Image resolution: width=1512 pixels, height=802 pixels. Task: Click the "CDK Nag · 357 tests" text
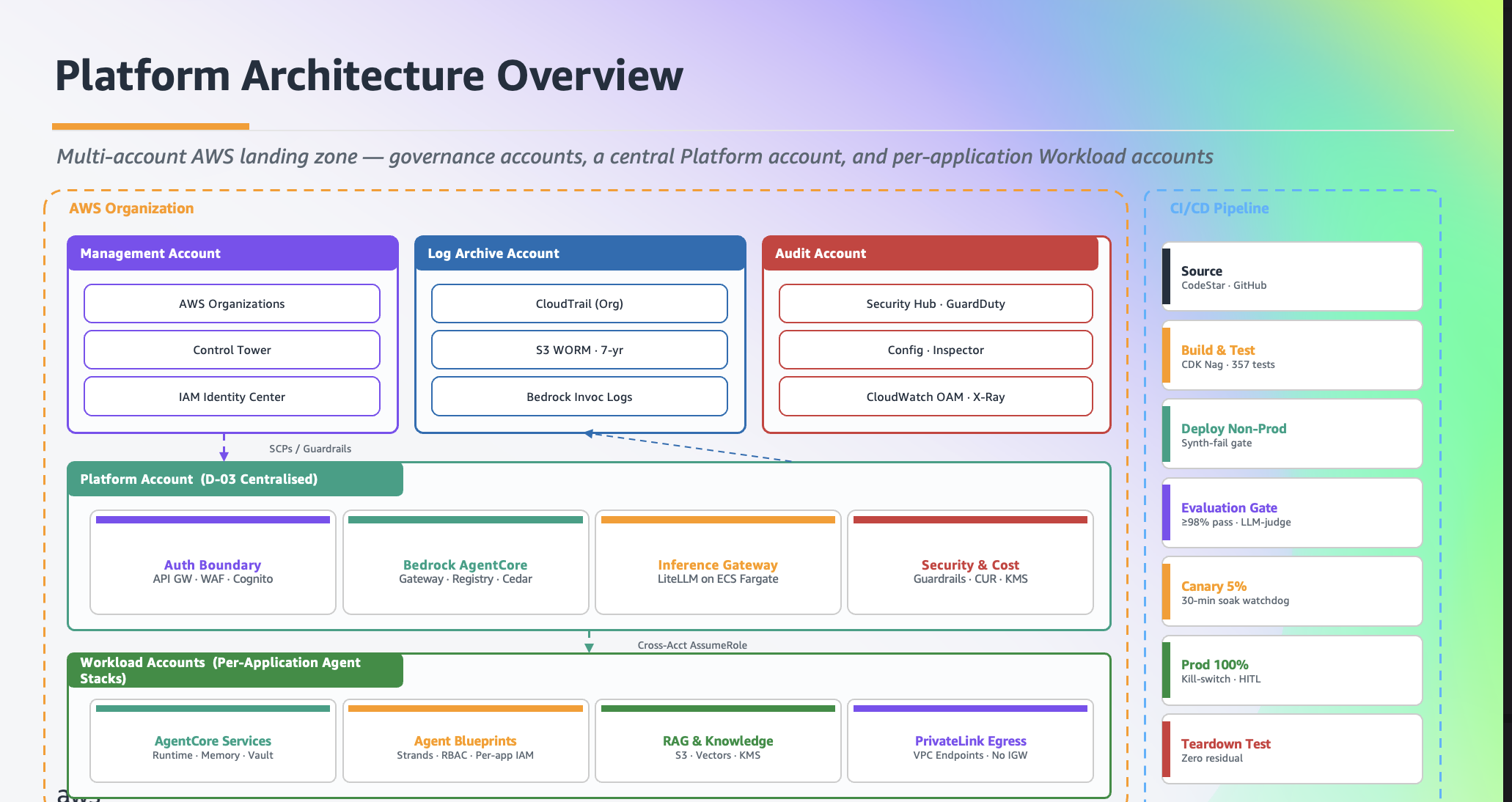pos(1228,364)
